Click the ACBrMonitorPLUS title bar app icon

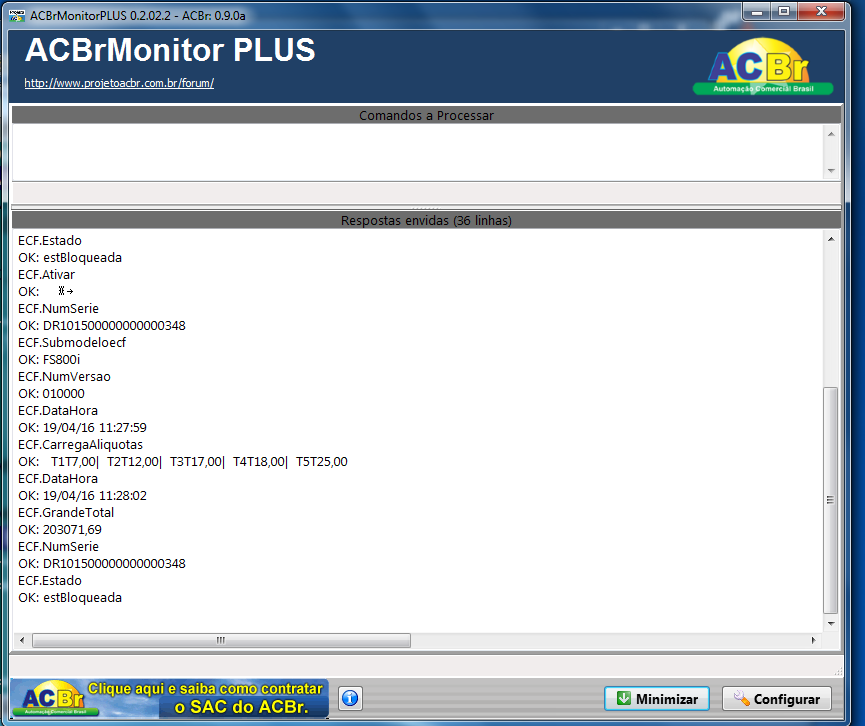17,15
